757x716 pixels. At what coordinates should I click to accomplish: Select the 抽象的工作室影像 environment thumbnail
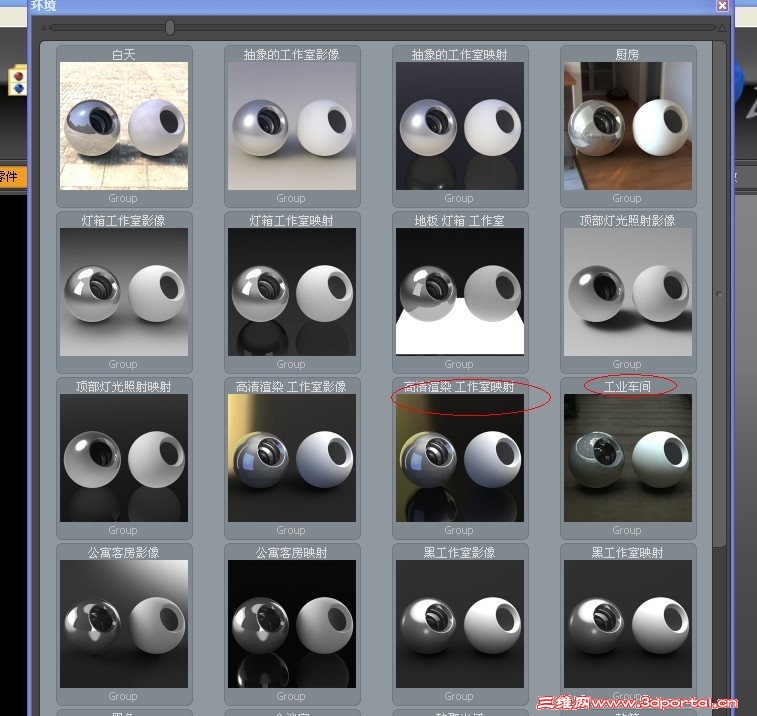click(x=292, y=126)
